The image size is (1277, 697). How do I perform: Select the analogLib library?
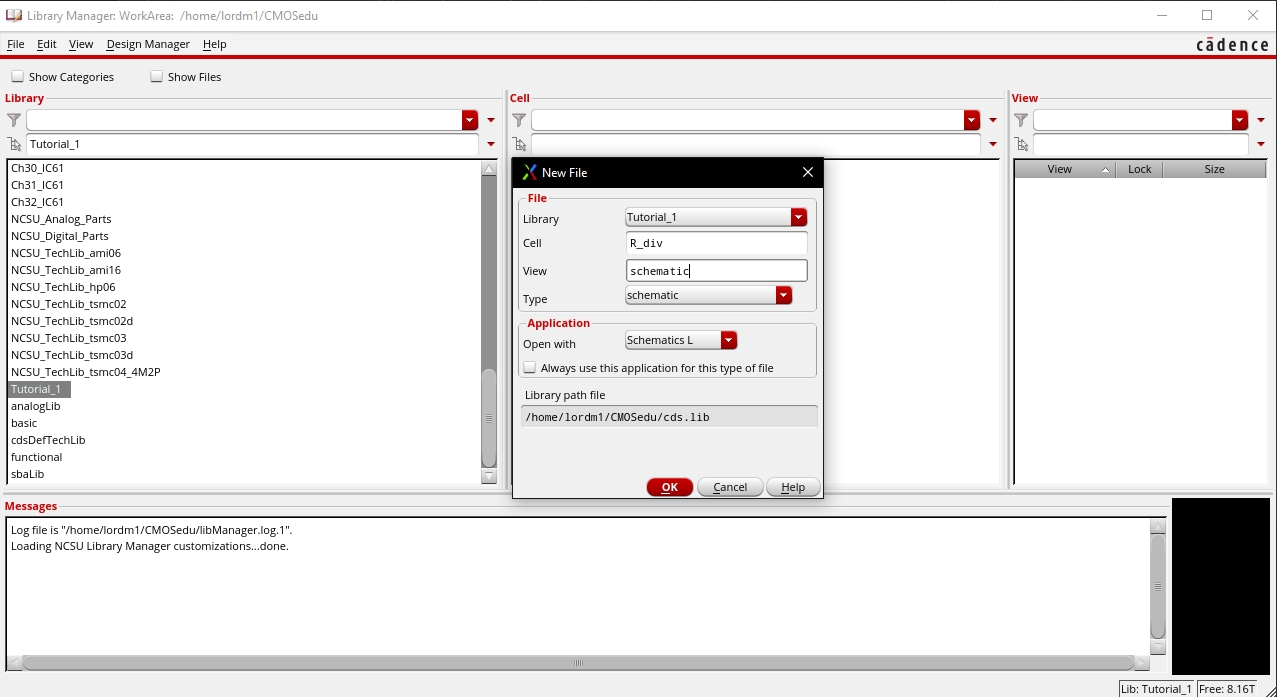click(x=36, y=406)
